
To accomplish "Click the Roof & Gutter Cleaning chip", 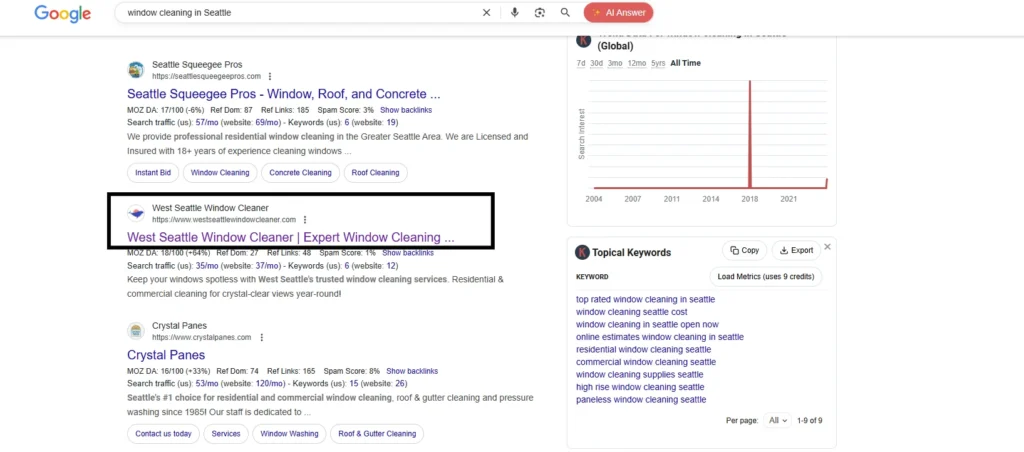I will (377, 434).
